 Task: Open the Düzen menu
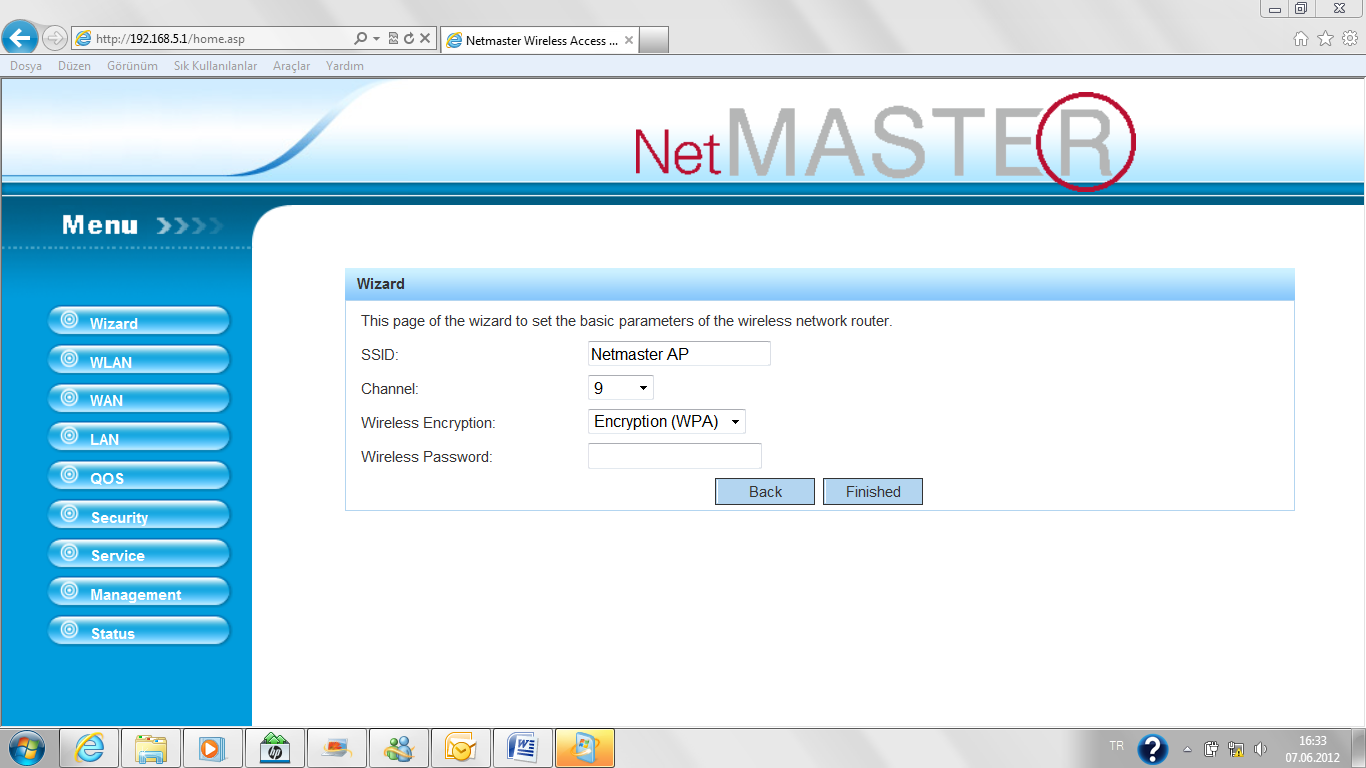(74, 66)
